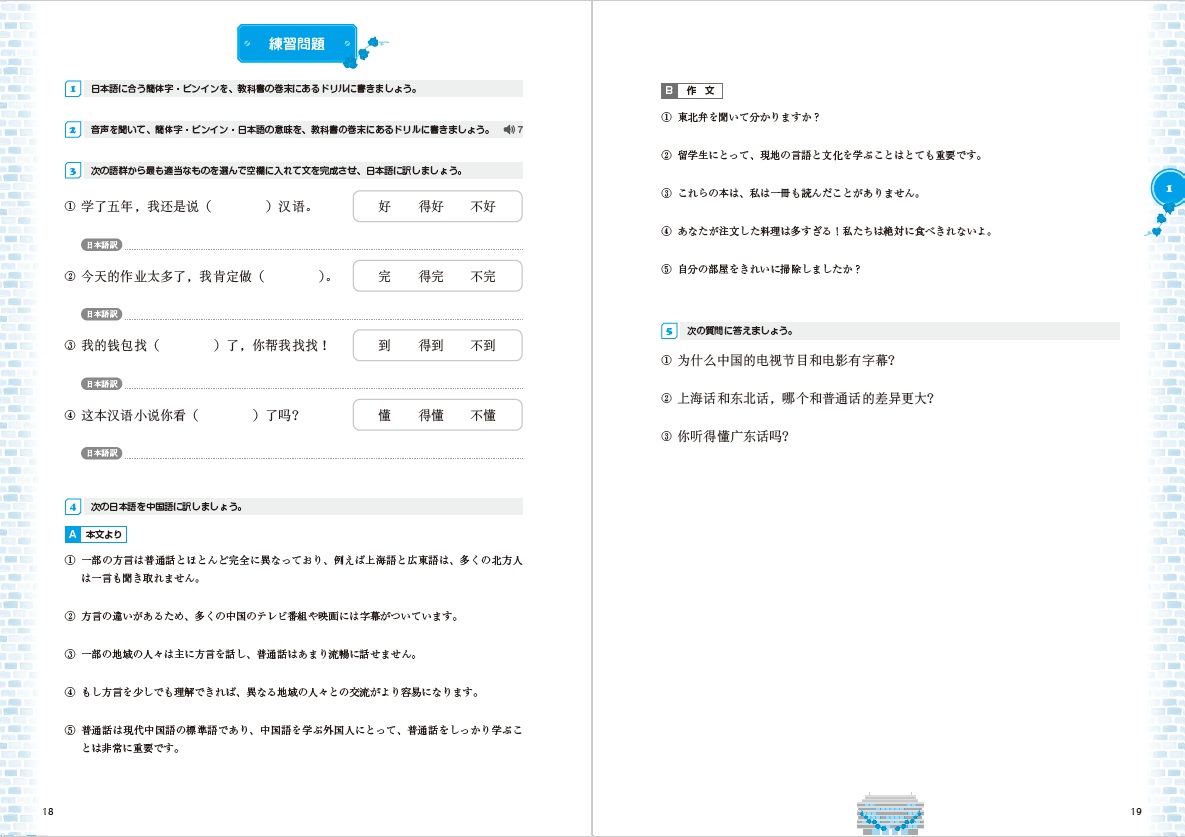Click the 練習問題 title banner

(x=297, y=44)
